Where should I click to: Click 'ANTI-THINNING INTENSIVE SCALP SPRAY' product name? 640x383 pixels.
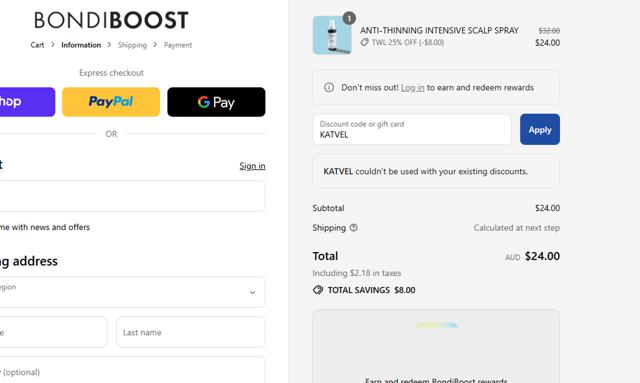click(439, 31)
